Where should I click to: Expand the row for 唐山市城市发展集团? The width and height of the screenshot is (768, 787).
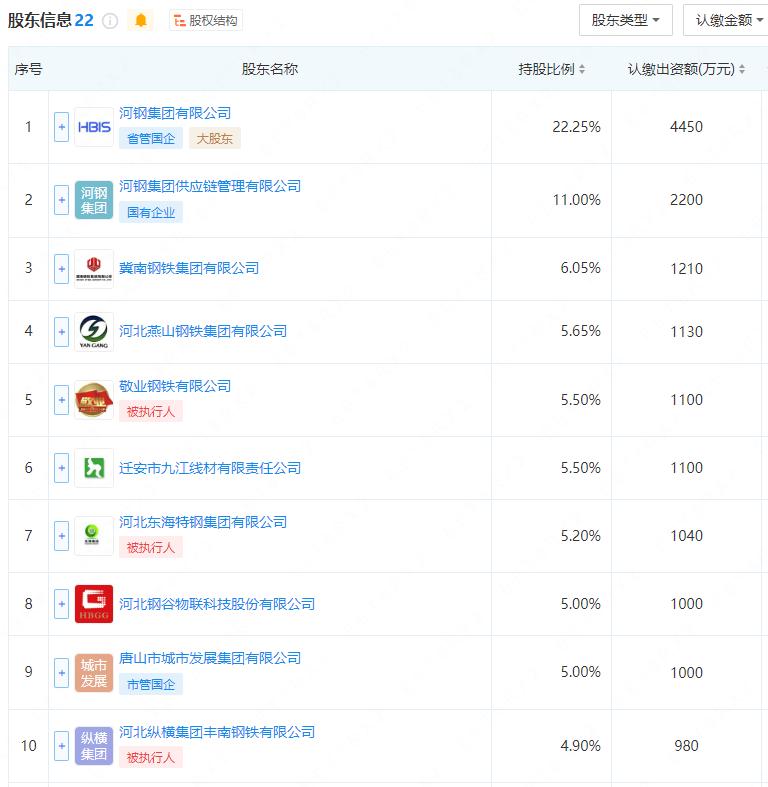[61, 672]
